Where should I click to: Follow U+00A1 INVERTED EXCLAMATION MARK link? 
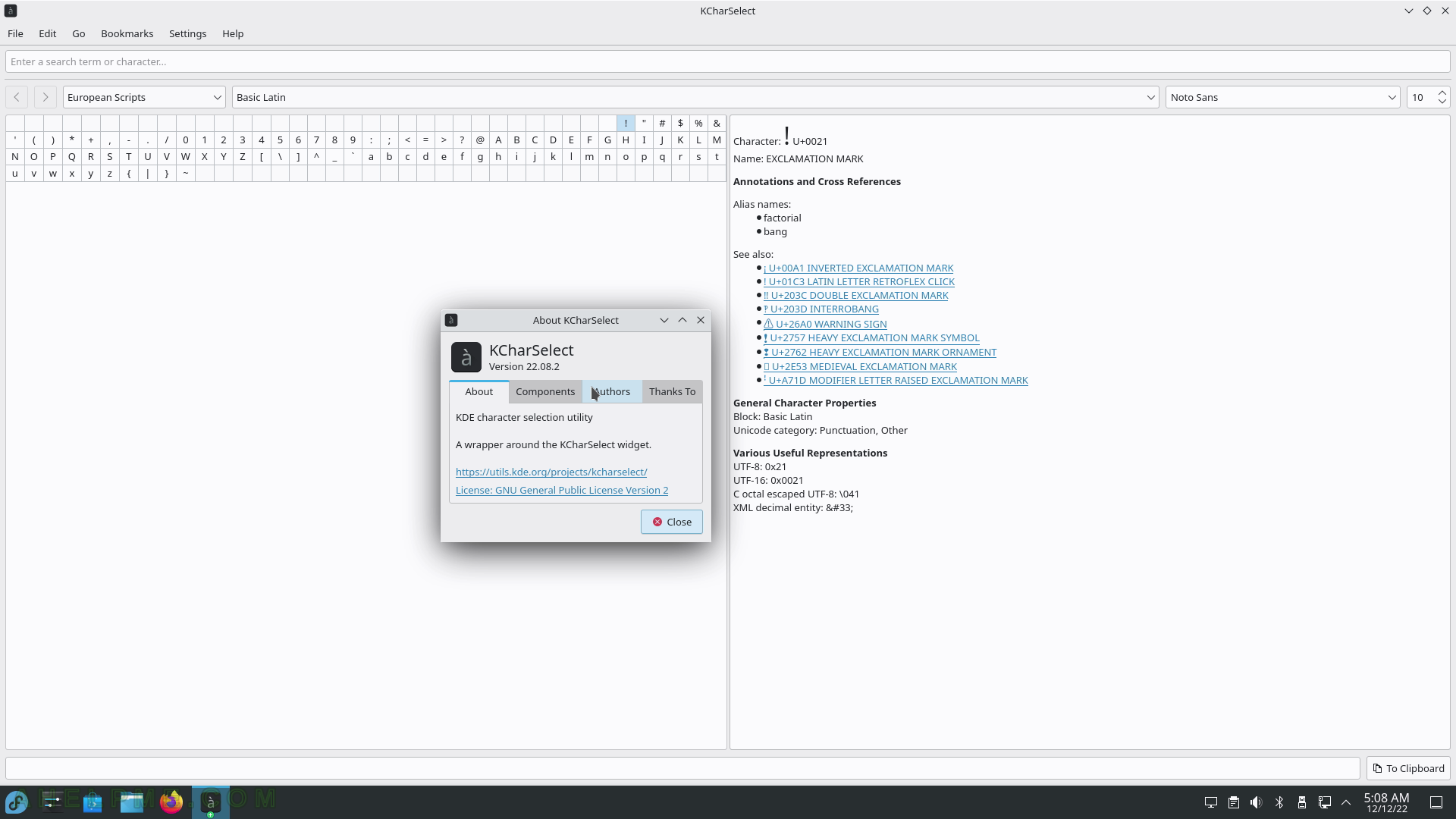click(858, 268)
